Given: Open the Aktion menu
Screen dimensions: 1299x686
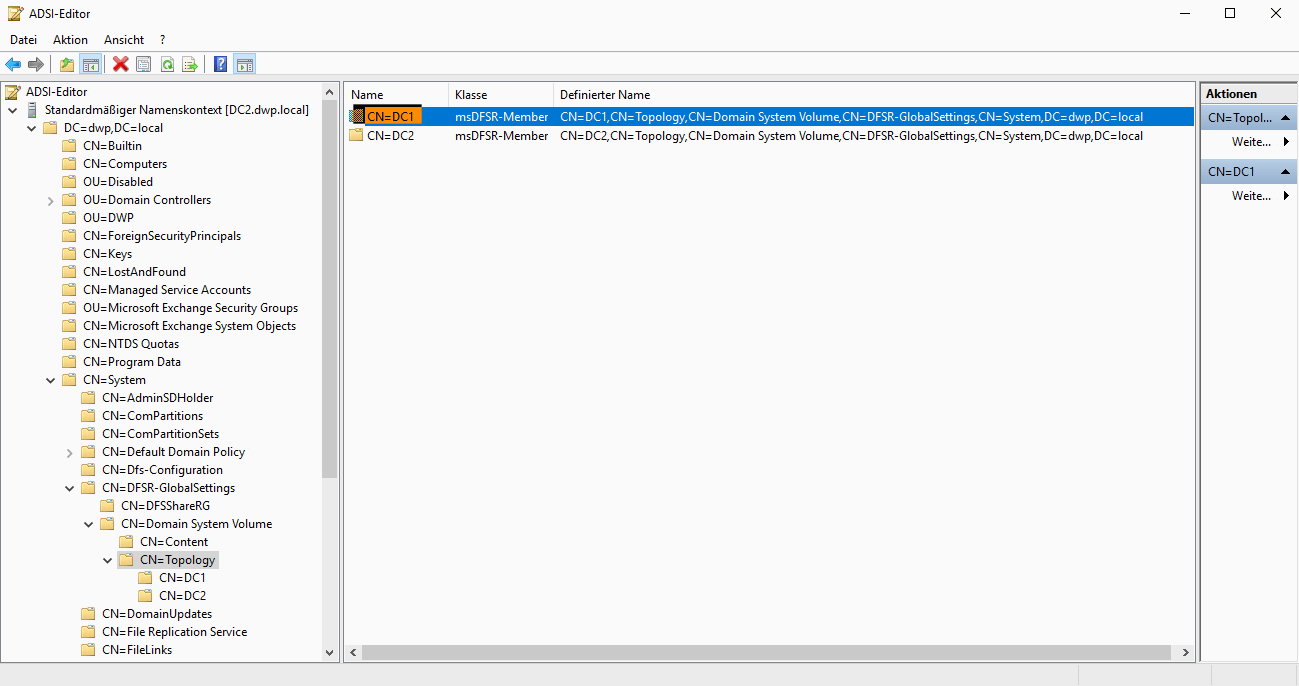Looking at the screenshot, I should 70,40.
